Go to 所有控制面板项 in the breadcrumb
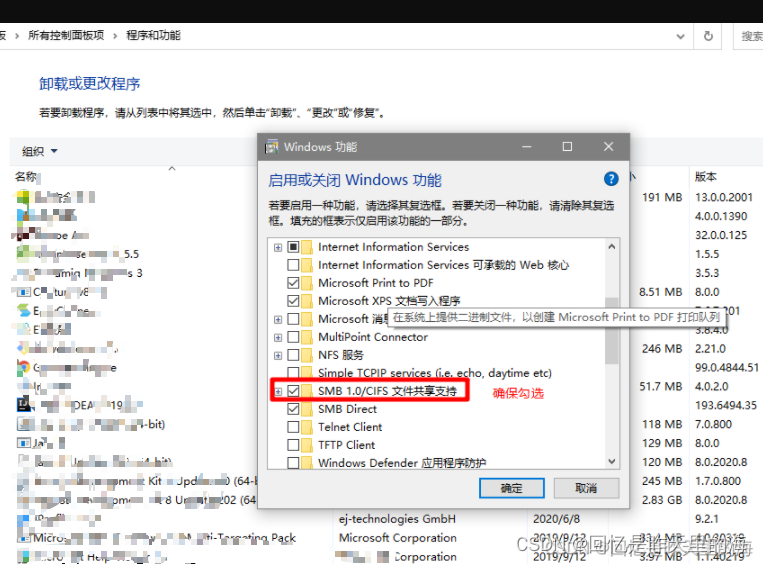763x564 pixels. click(66, 35)
